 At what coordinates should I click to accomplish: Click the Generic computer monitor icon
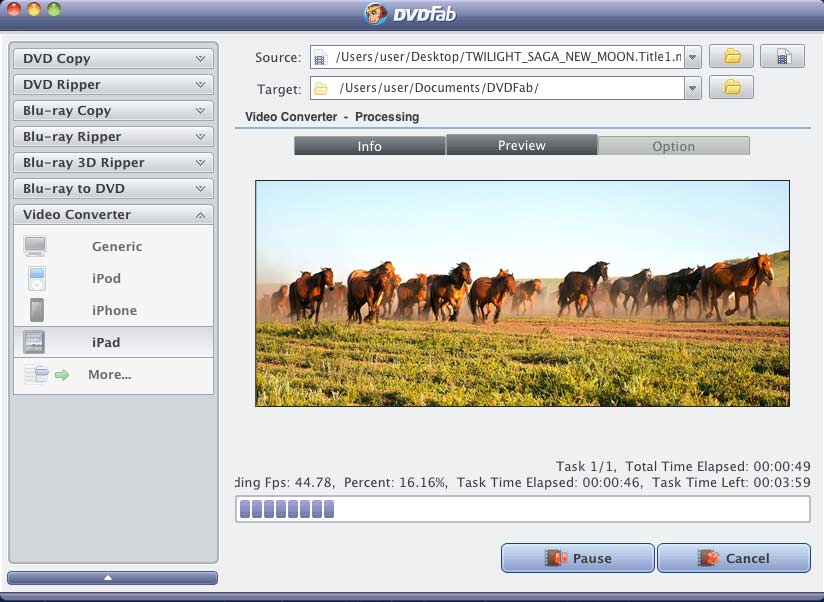[35, 246]
